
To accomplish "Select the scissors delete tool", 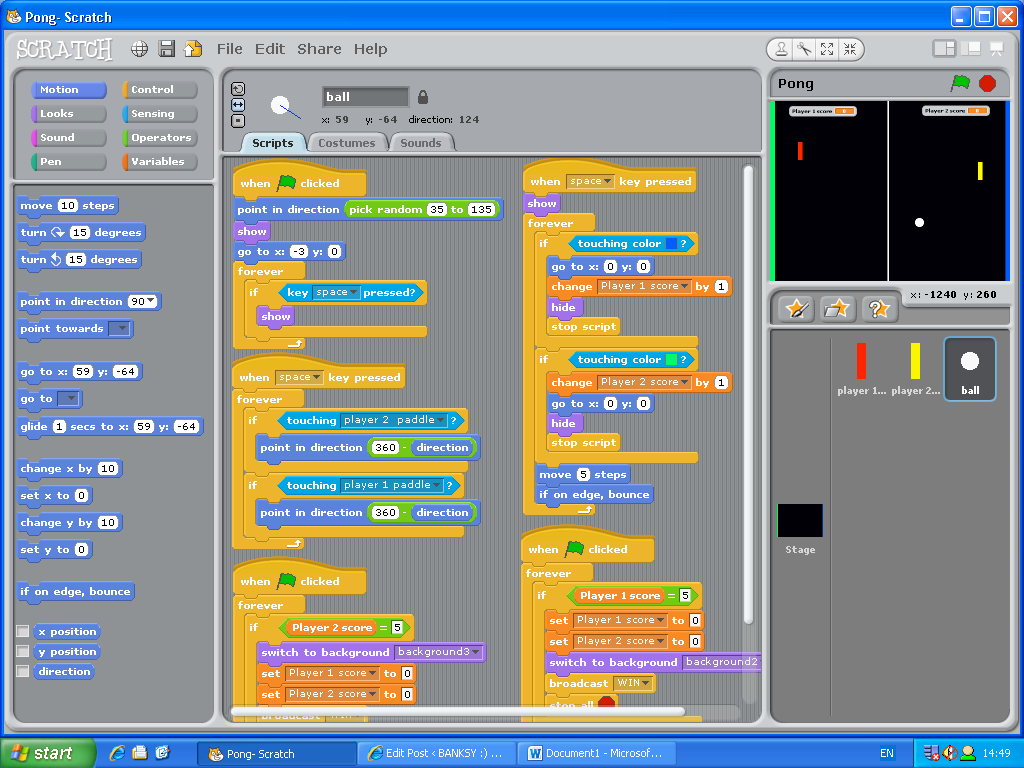I will tap(804, 49).
